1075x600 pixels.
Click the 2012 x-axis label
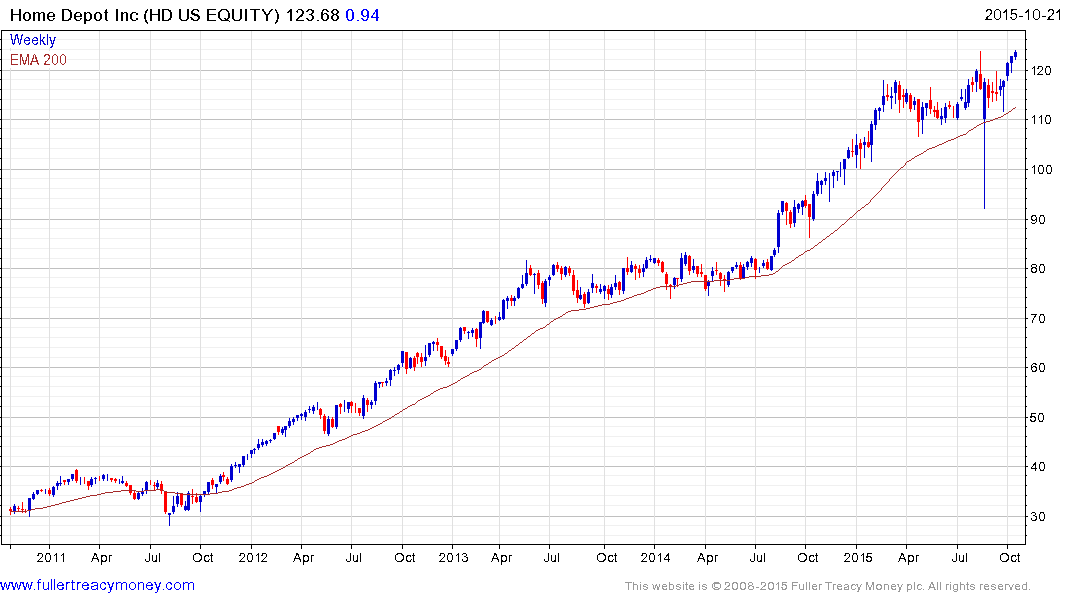click(253, 557)
